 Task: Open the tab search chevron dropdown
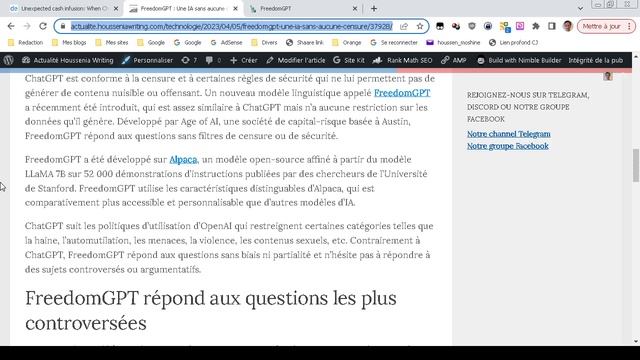point(580,9)
